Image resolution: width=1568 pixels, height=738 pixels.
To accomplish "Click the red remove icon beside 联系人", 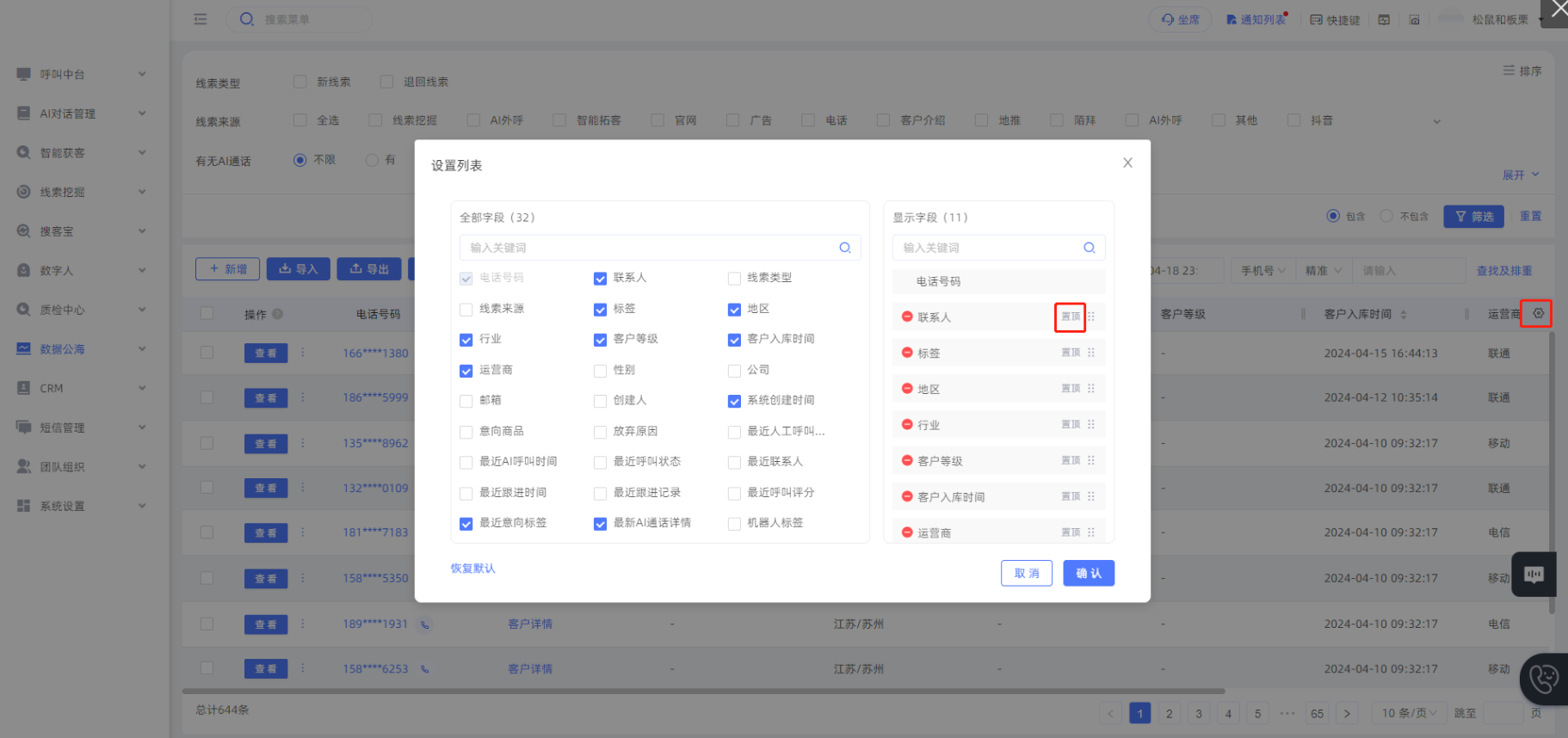I will coord(906,317).
